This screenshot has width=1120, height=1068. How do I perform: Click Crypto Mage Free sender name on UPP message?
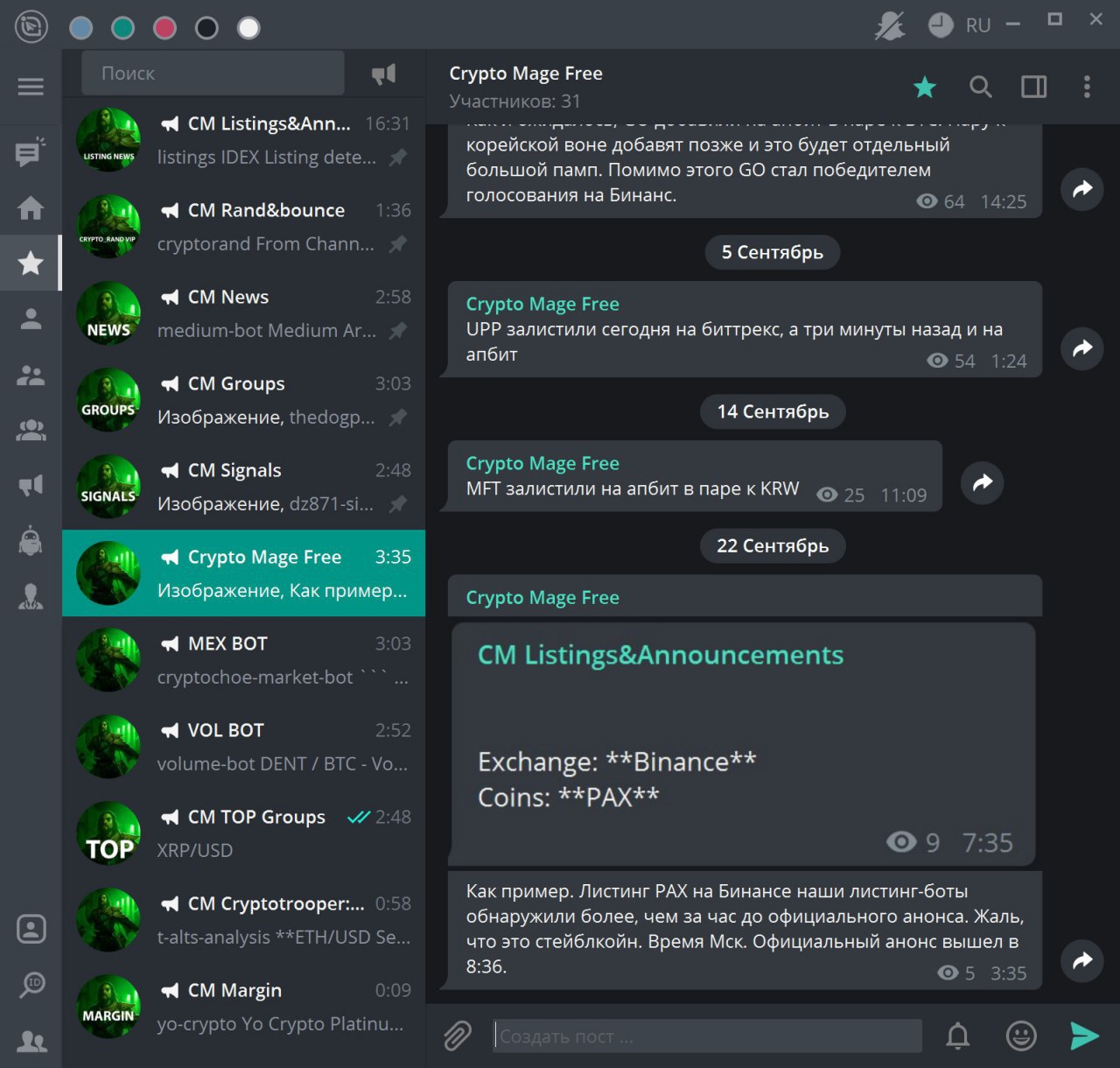point(542,304)
